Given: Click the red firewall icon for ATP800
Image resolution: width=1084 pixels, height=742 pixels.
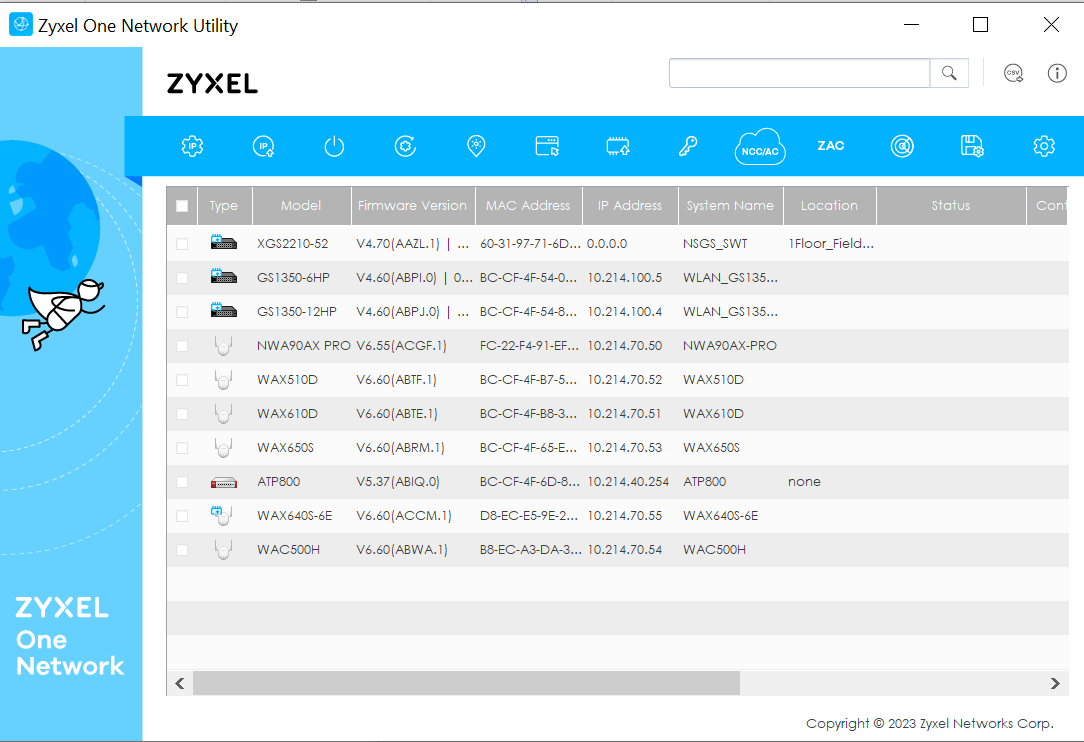Looking at the screenshot, I should coord(223,483).
